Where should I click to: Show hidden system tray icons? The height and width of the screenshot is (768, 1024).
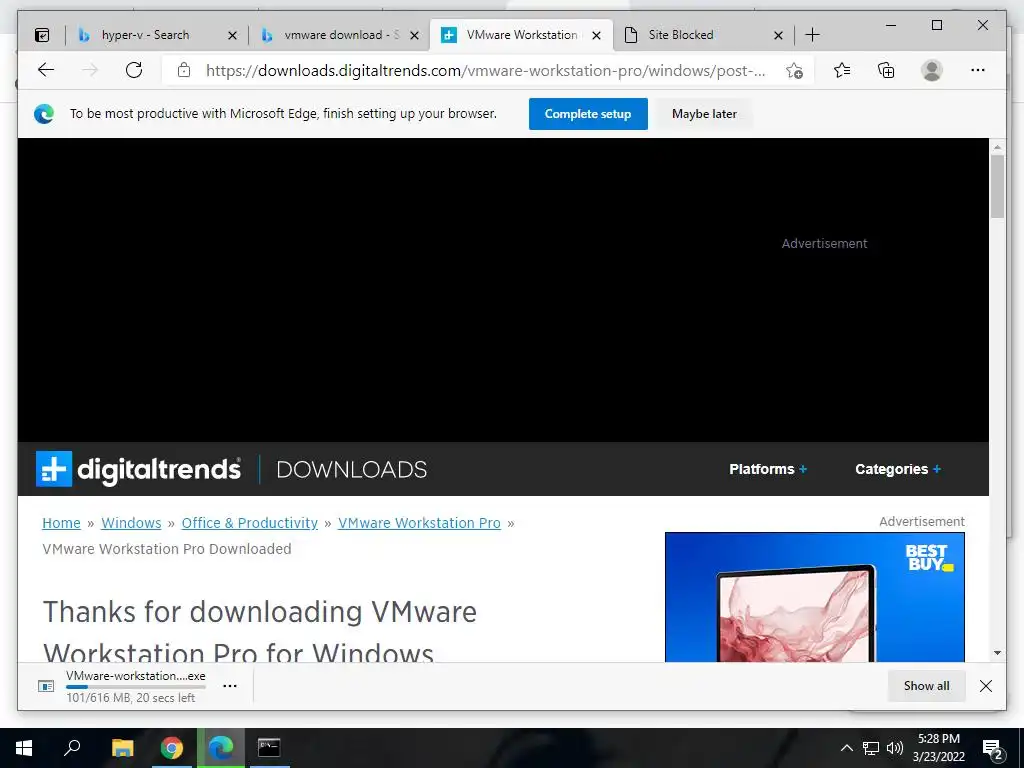pyautogui.click(x=846, y=748)
